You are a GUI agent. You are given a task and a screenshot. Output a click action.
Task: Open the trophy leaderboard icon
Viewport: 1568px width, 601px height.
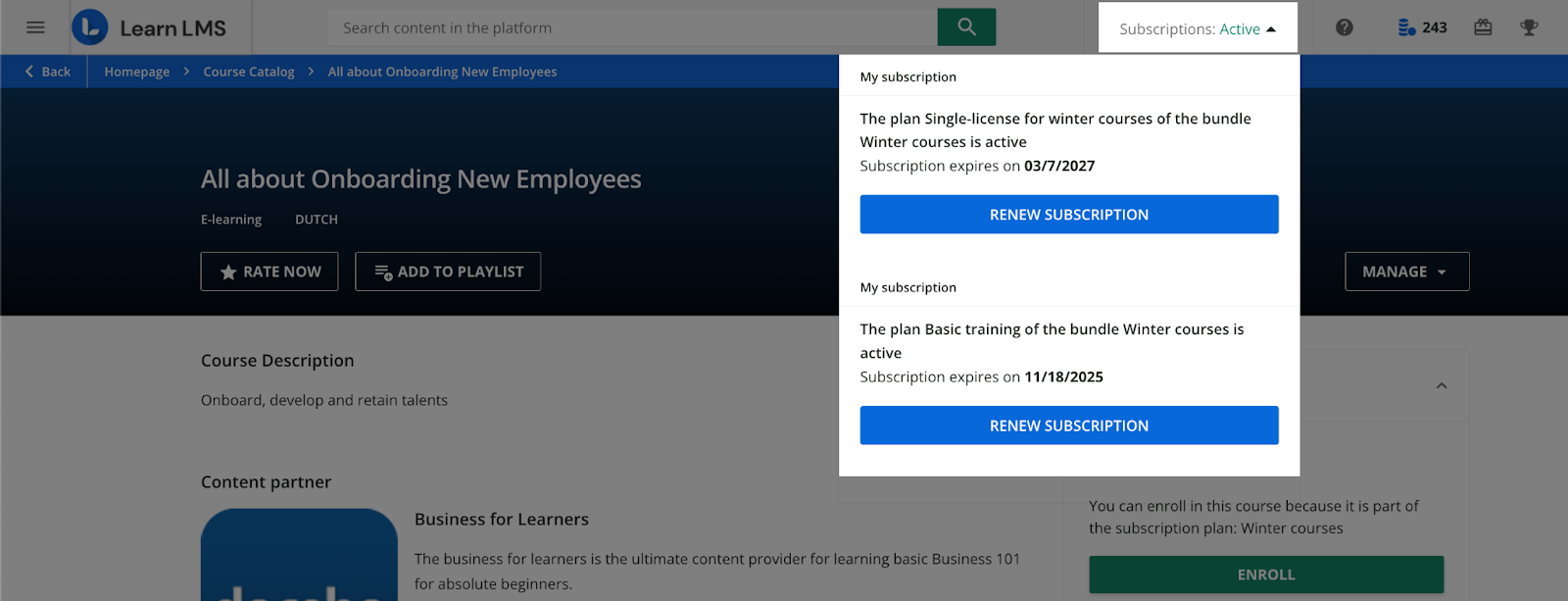(1529, 27)
